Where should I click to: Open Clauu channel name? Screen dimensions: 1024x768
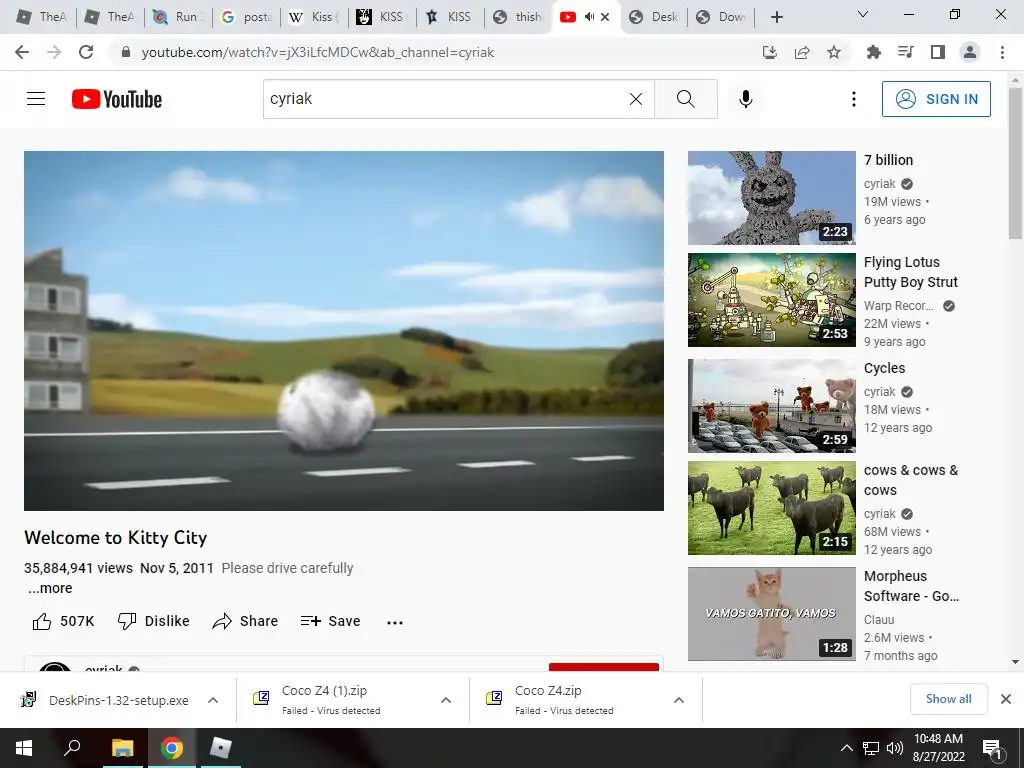click(879, 619)
